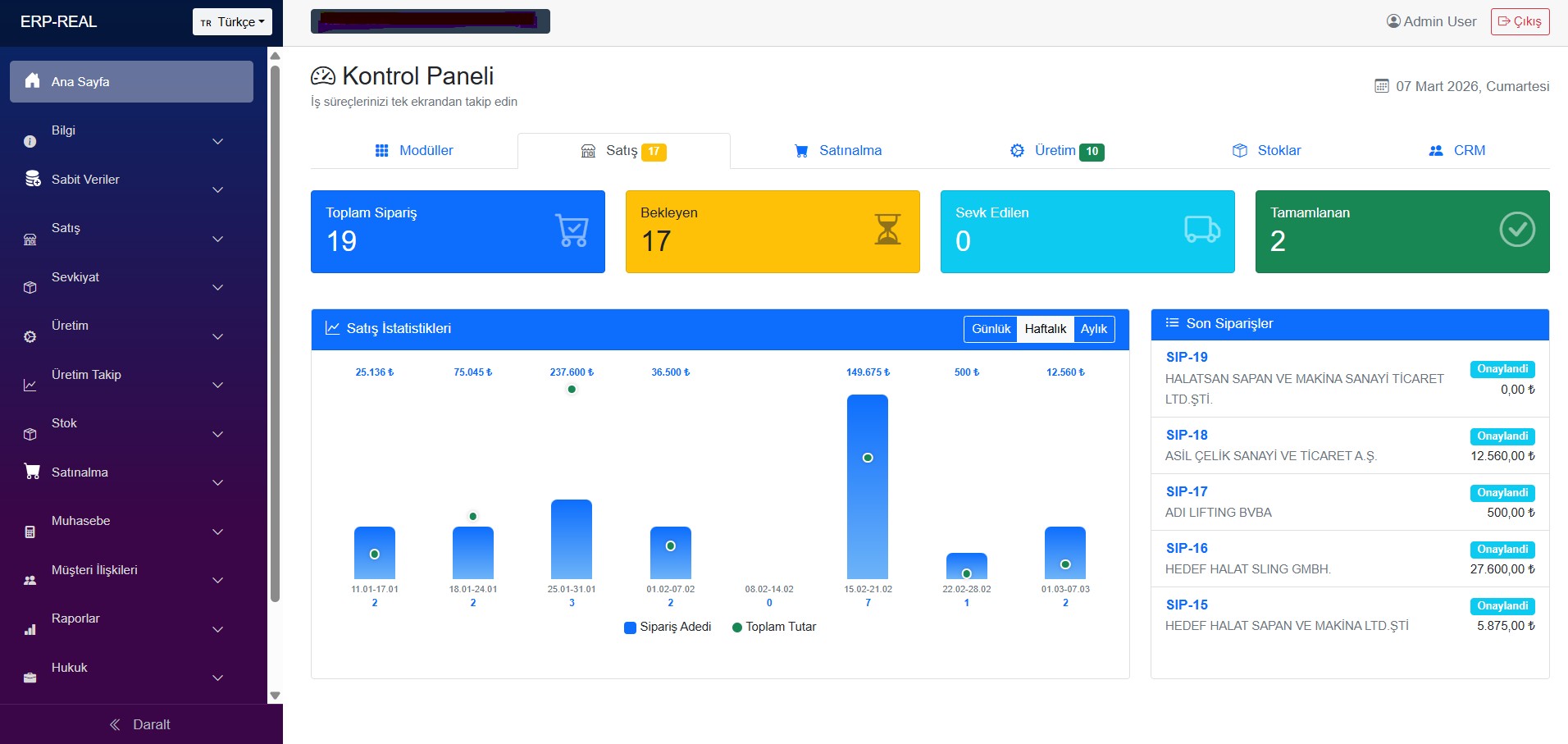Open the Türkçe language dropdown
Image resolution: width=1568 pixels, height=744 pixels.
pos(232,22)
